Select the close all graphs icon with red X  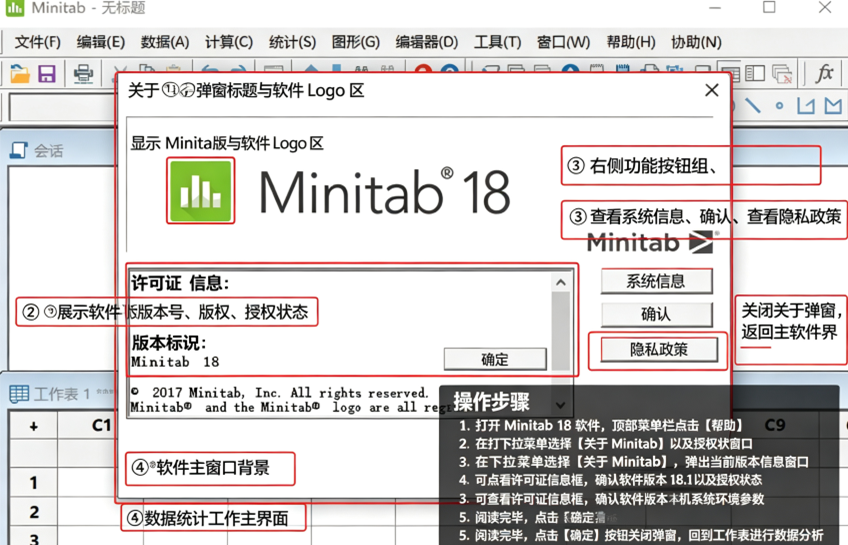tap(781, 74)
